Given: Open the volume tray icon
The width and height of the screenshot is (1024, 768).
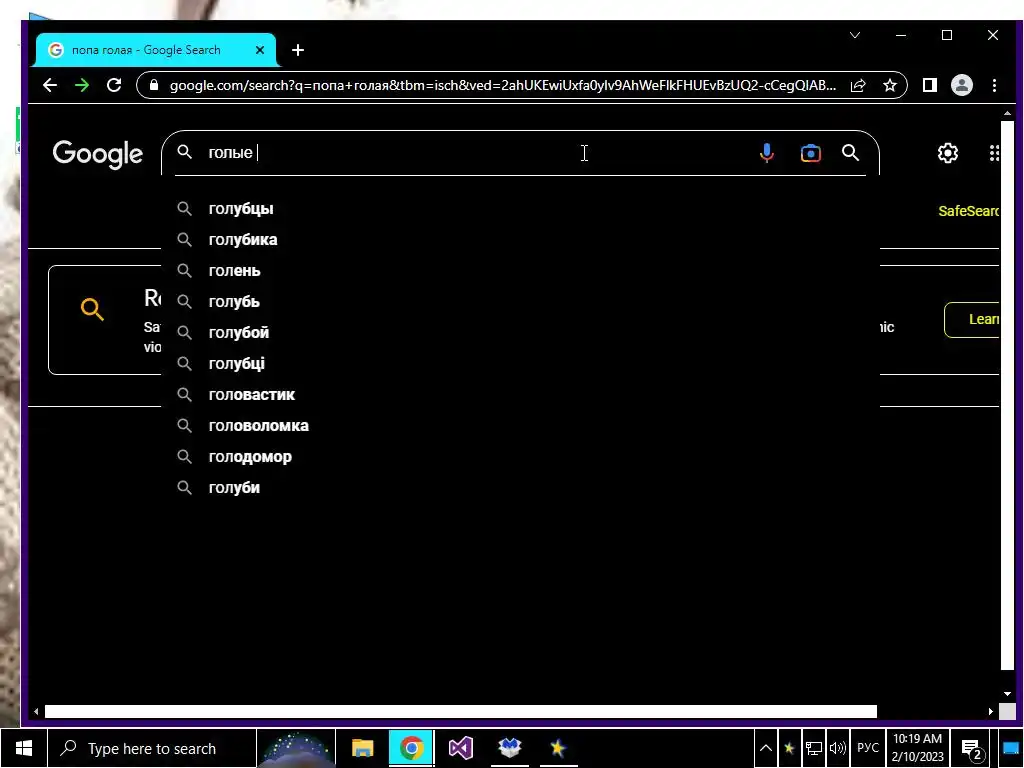Looking at the screenshot, I should click(837, 748).
